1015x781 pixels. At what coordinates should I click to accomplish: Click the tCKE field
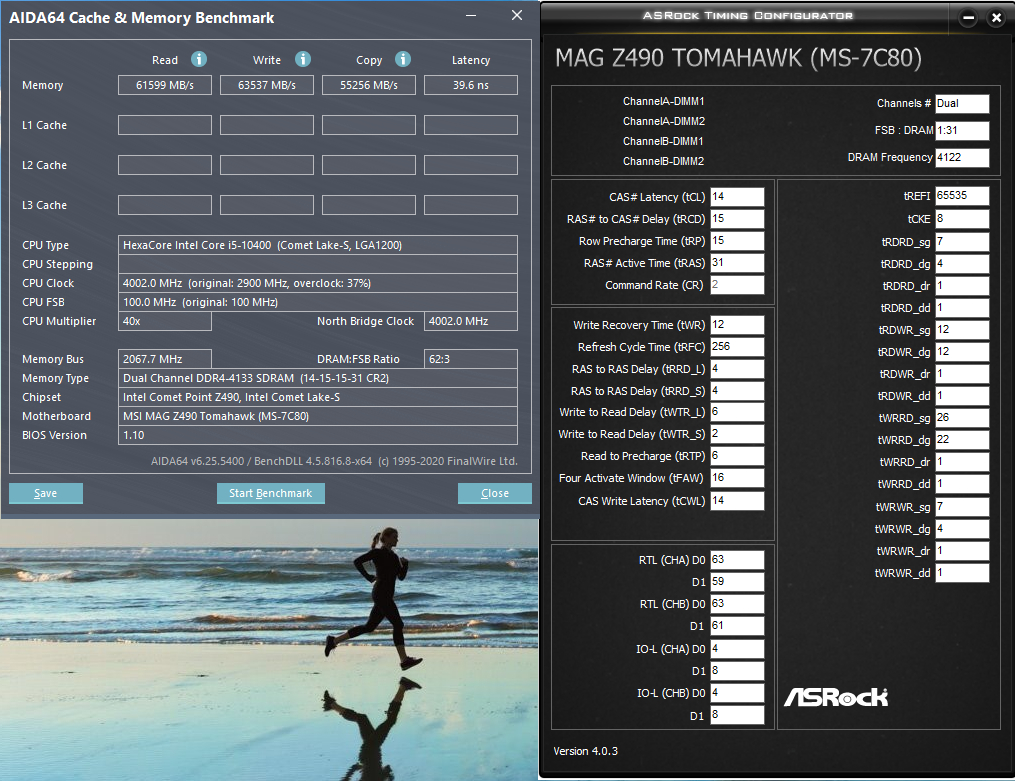(962, 219)
